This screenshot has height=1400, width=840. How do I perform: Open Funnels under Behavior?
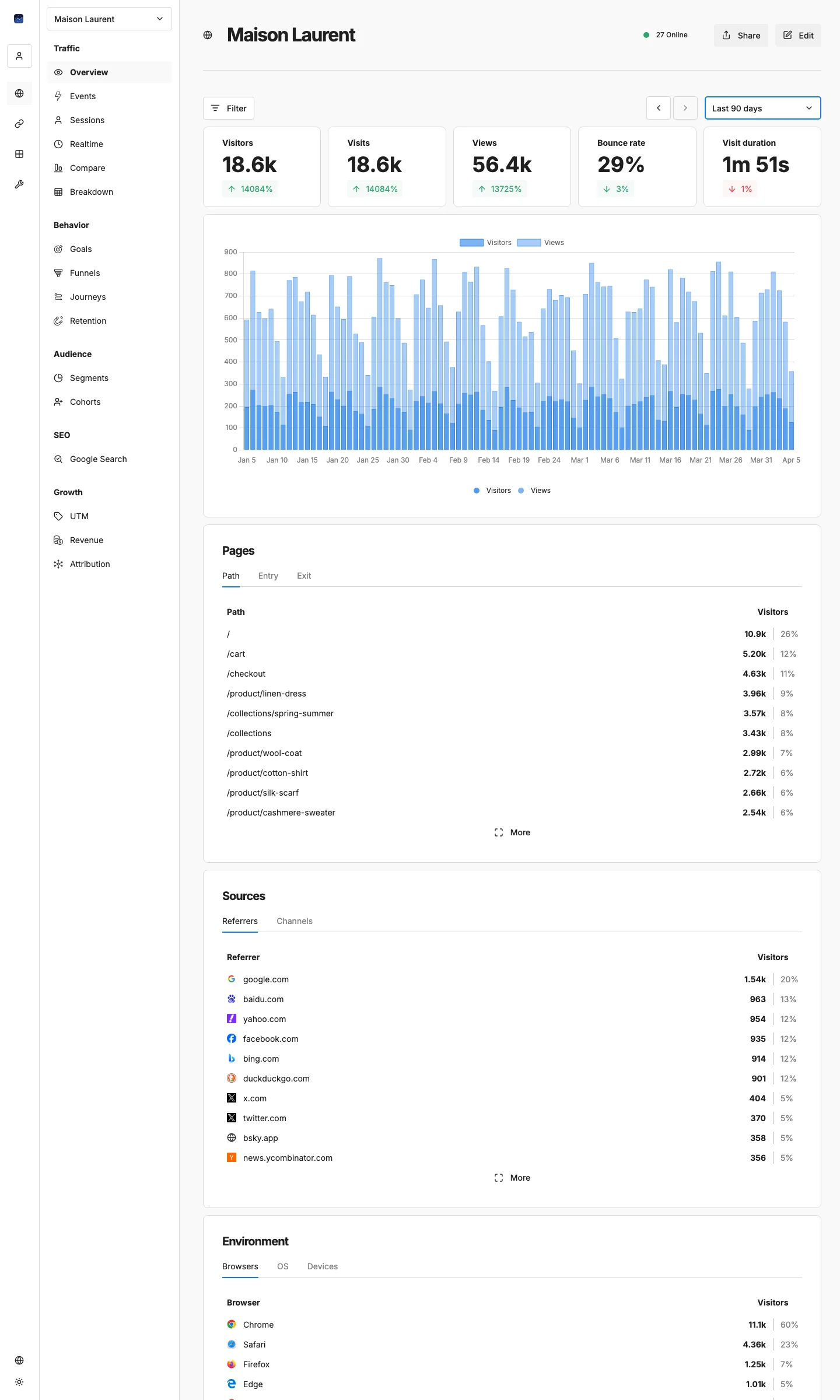click(109, 273)
